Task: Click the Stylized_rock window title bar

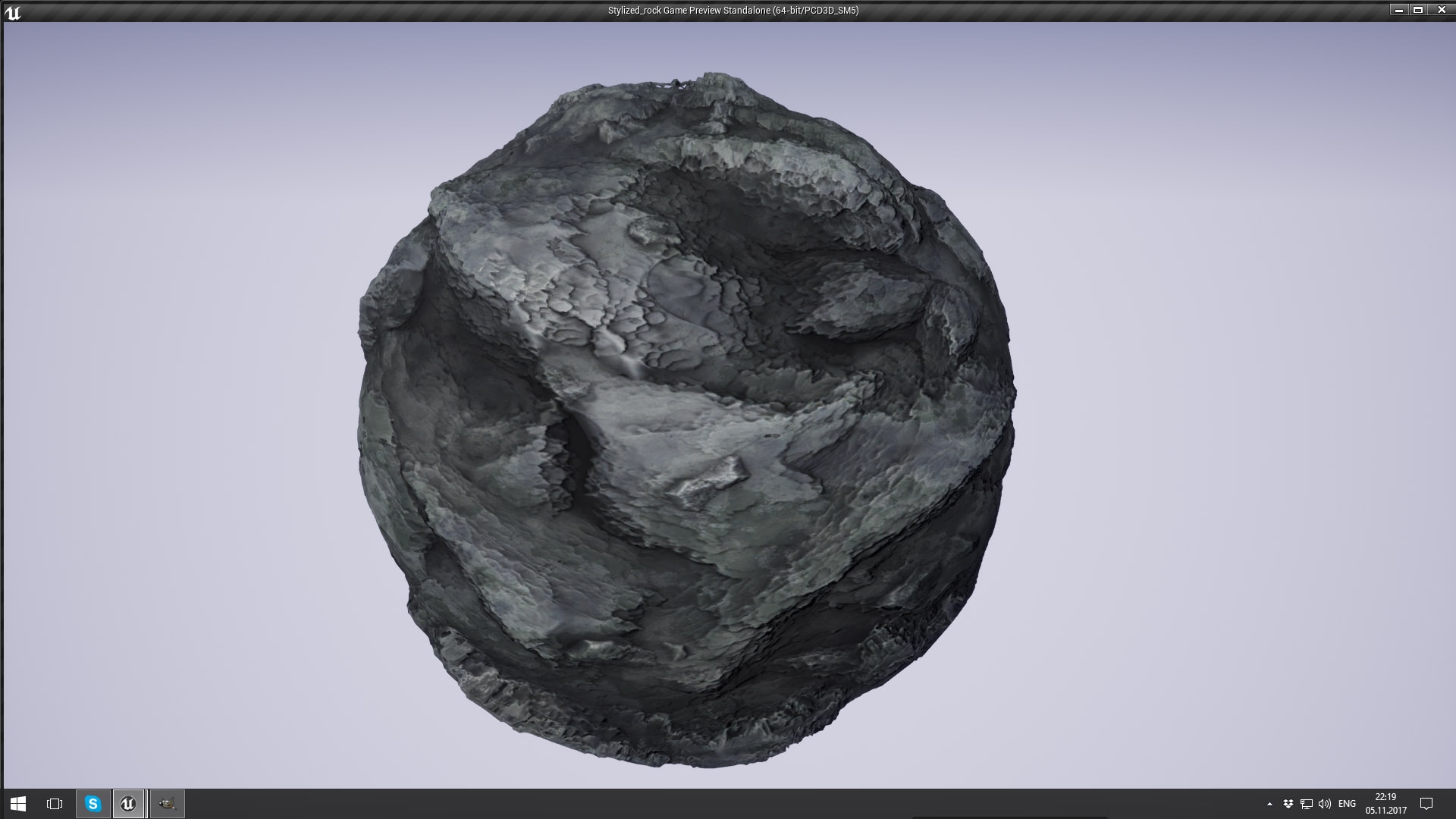Action: [728, 10]
